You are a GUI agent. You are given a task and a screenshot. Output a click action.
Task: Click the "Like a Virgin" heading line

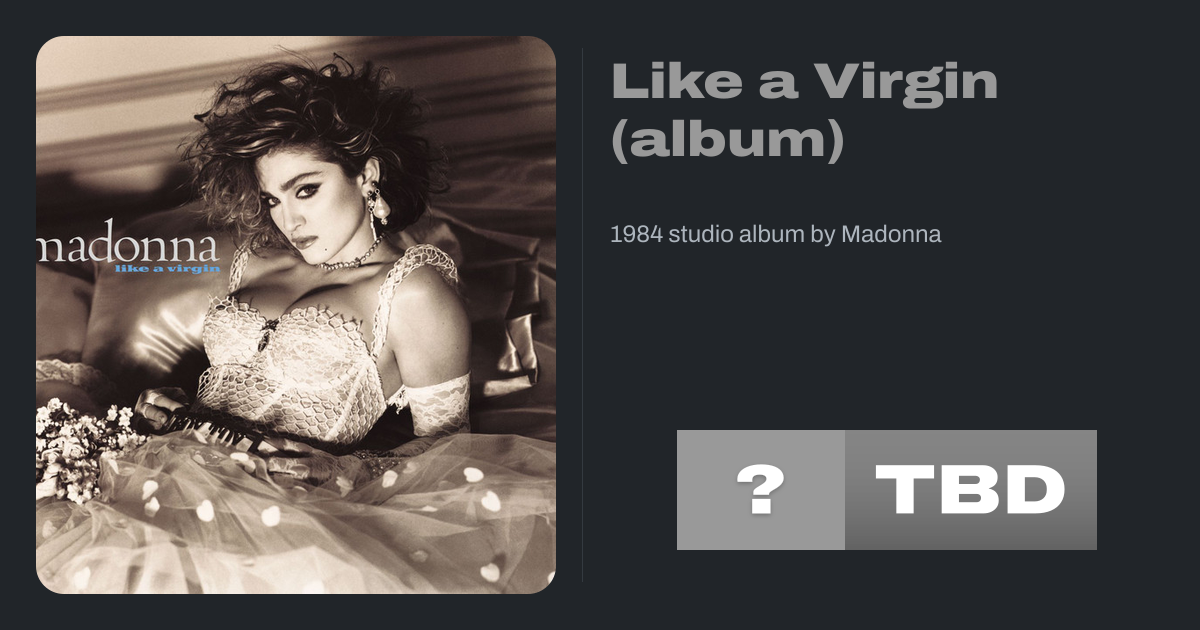(x=805, y=81)
